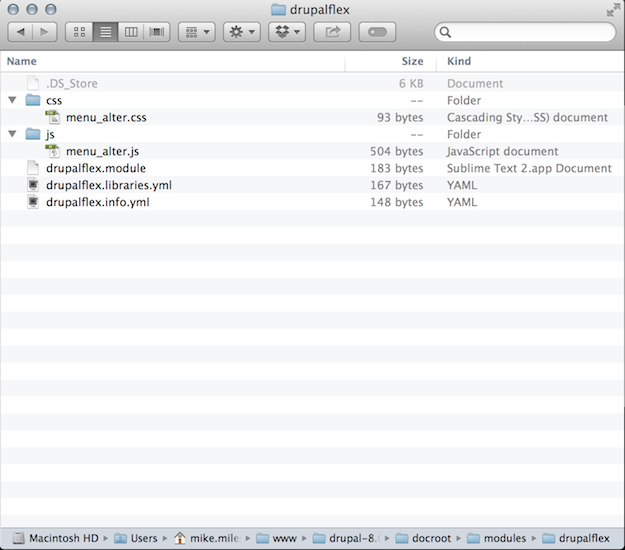Select the css folder name
Image resolution: width=625 pixels, height=550 pixels.
(x=54, y=100)
